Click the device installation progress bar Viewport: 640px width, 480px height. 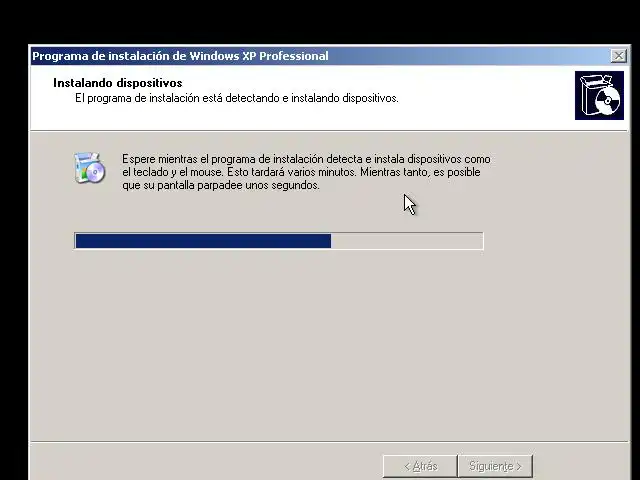(279, 241)
